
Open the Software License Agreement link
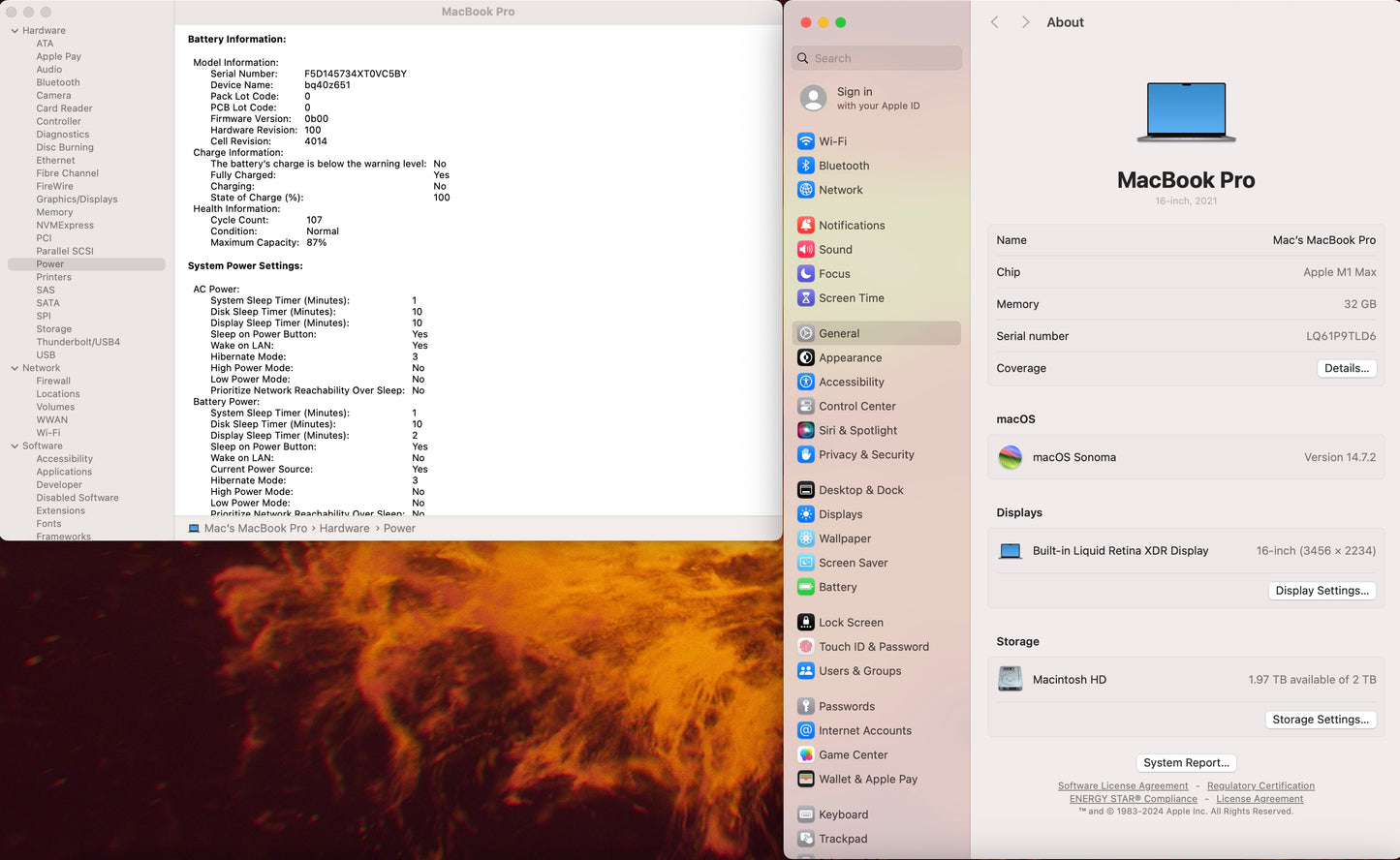1122,786
